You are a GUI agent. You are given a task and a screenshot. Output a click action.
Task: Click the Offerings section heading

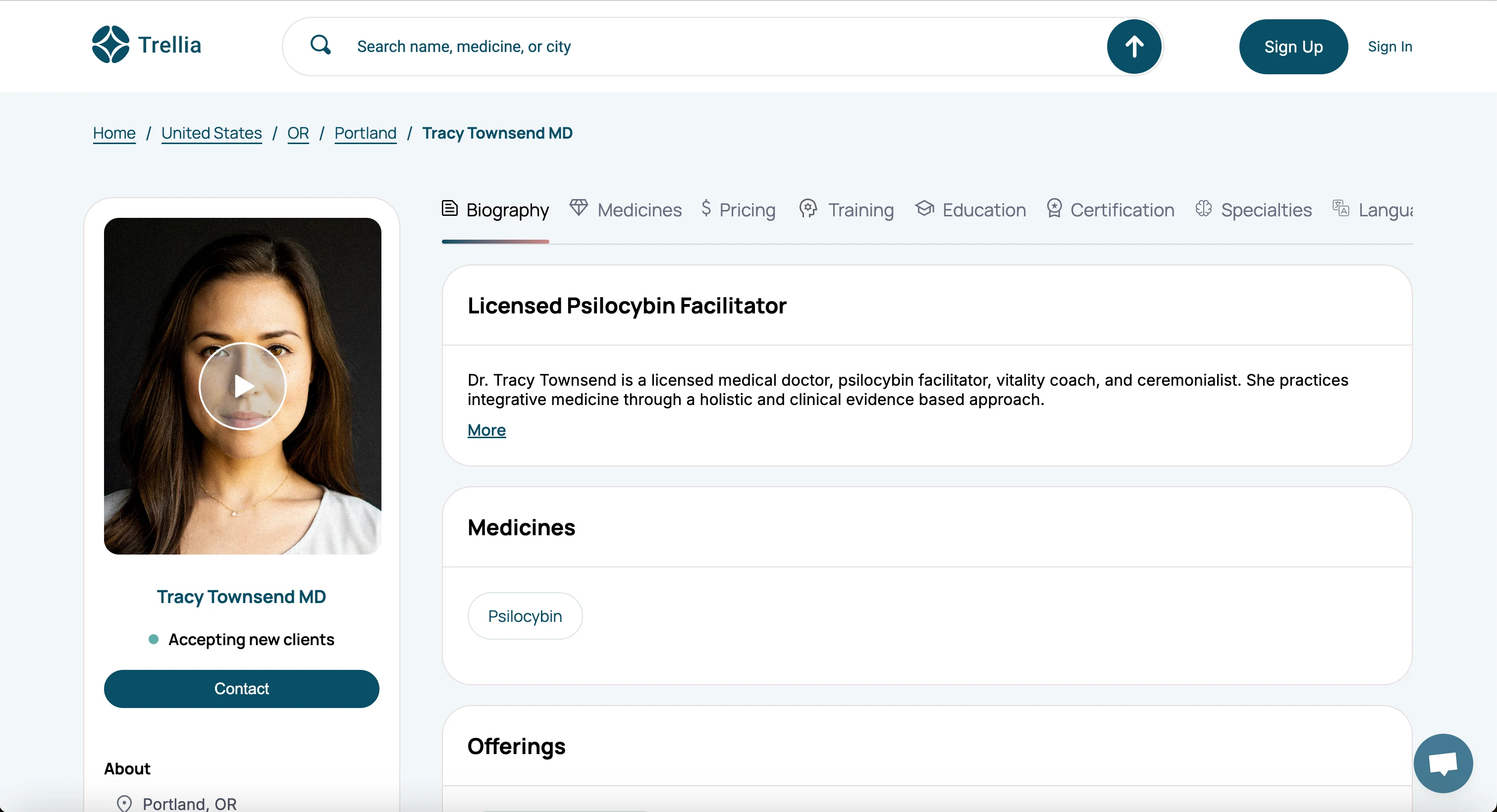517,746
